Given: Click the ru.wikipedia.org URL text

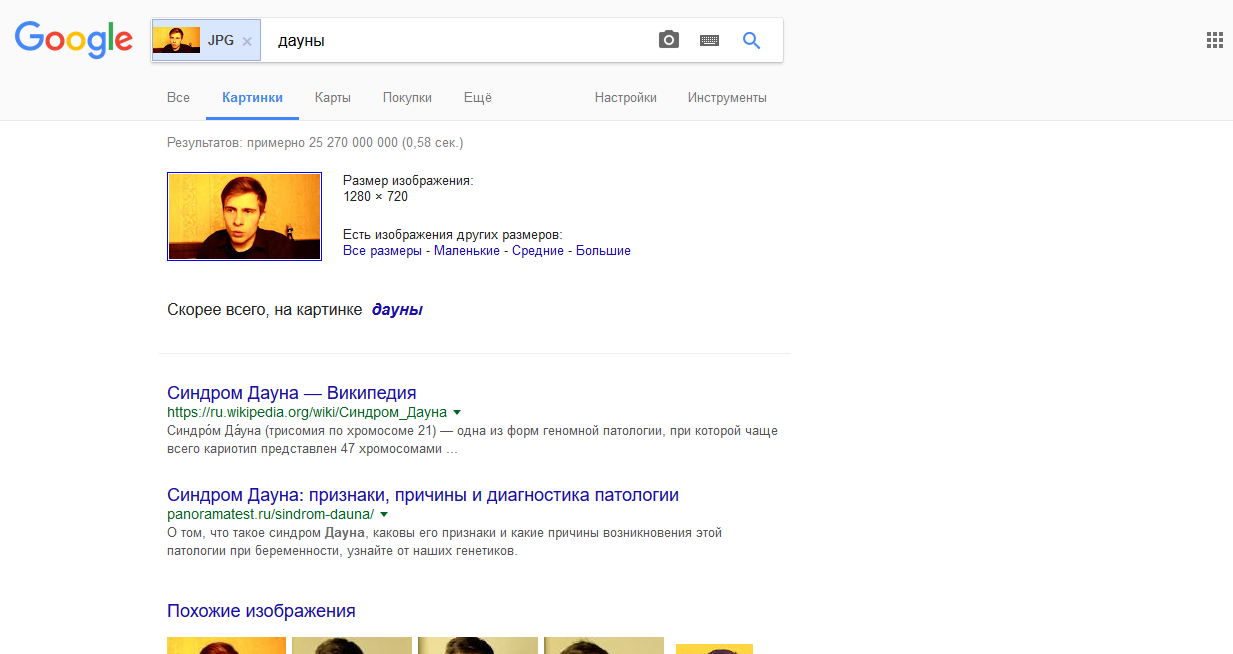Looking at the screenshot, I should click(307, 412).
